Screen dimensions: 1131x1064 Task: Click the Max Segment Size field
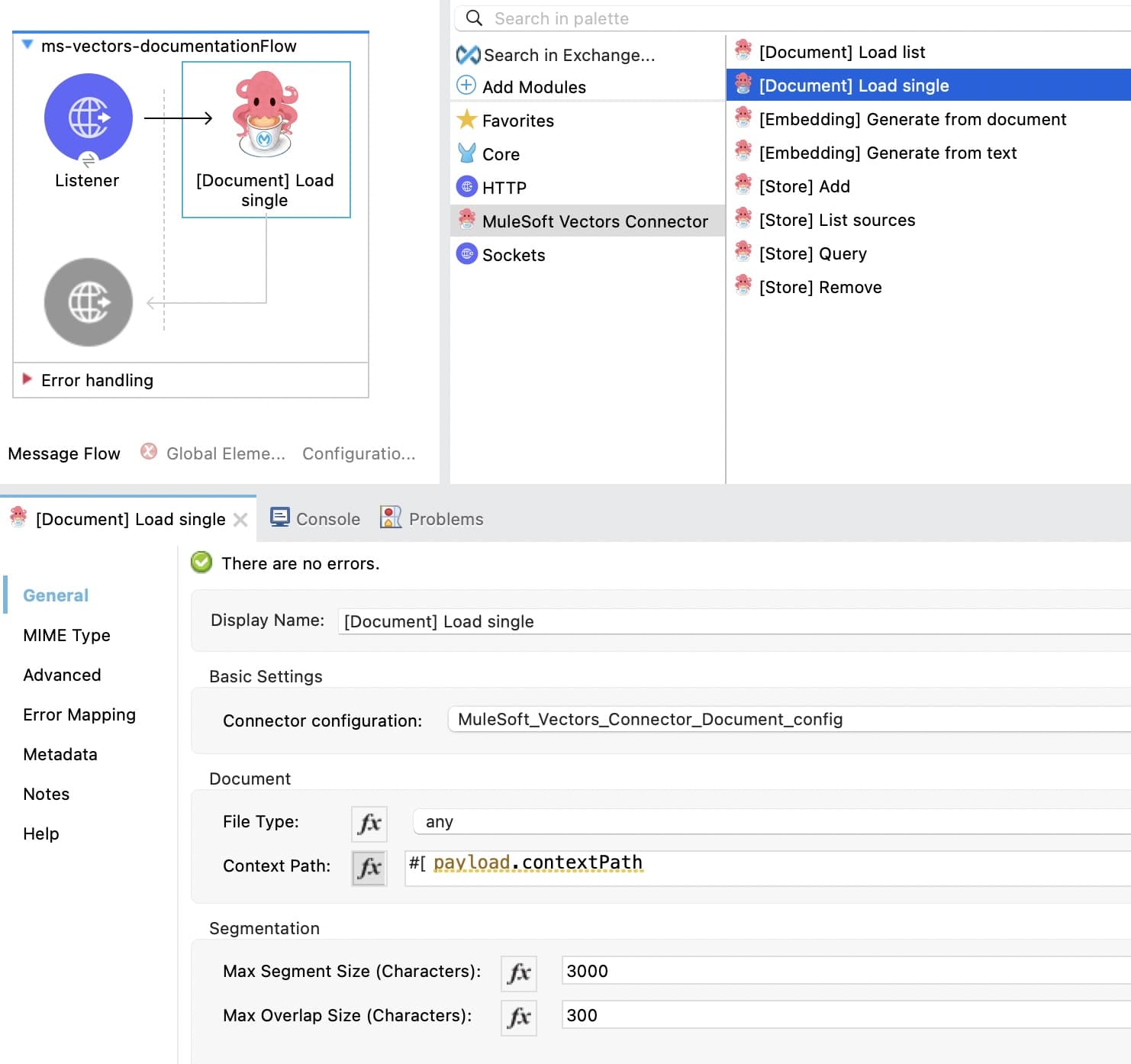[x=846, y=971]
